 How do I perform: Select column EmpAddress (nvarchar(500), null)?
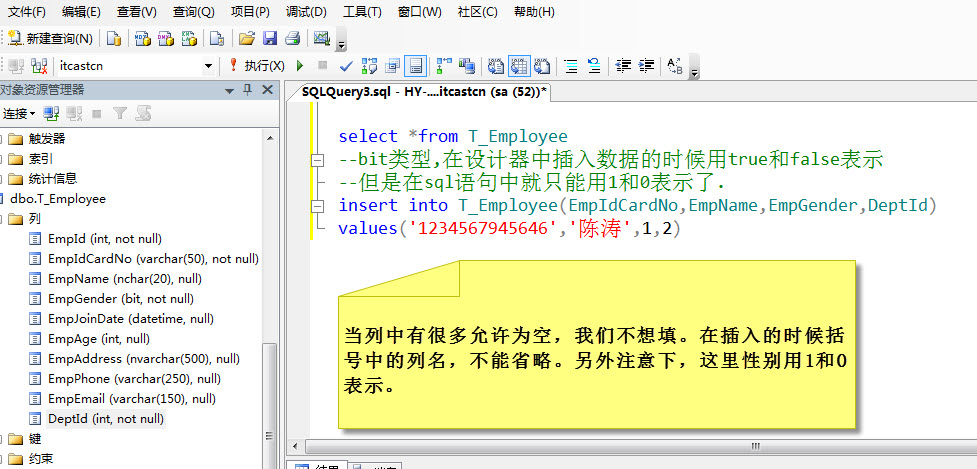pyautogui.click(x=144, y=359)
